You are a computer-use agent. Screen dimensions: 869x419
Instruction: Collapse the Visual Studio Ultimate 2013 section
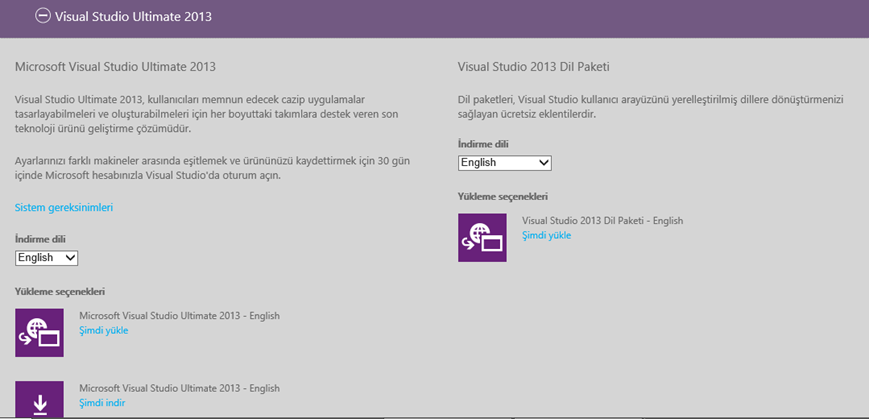42,16
